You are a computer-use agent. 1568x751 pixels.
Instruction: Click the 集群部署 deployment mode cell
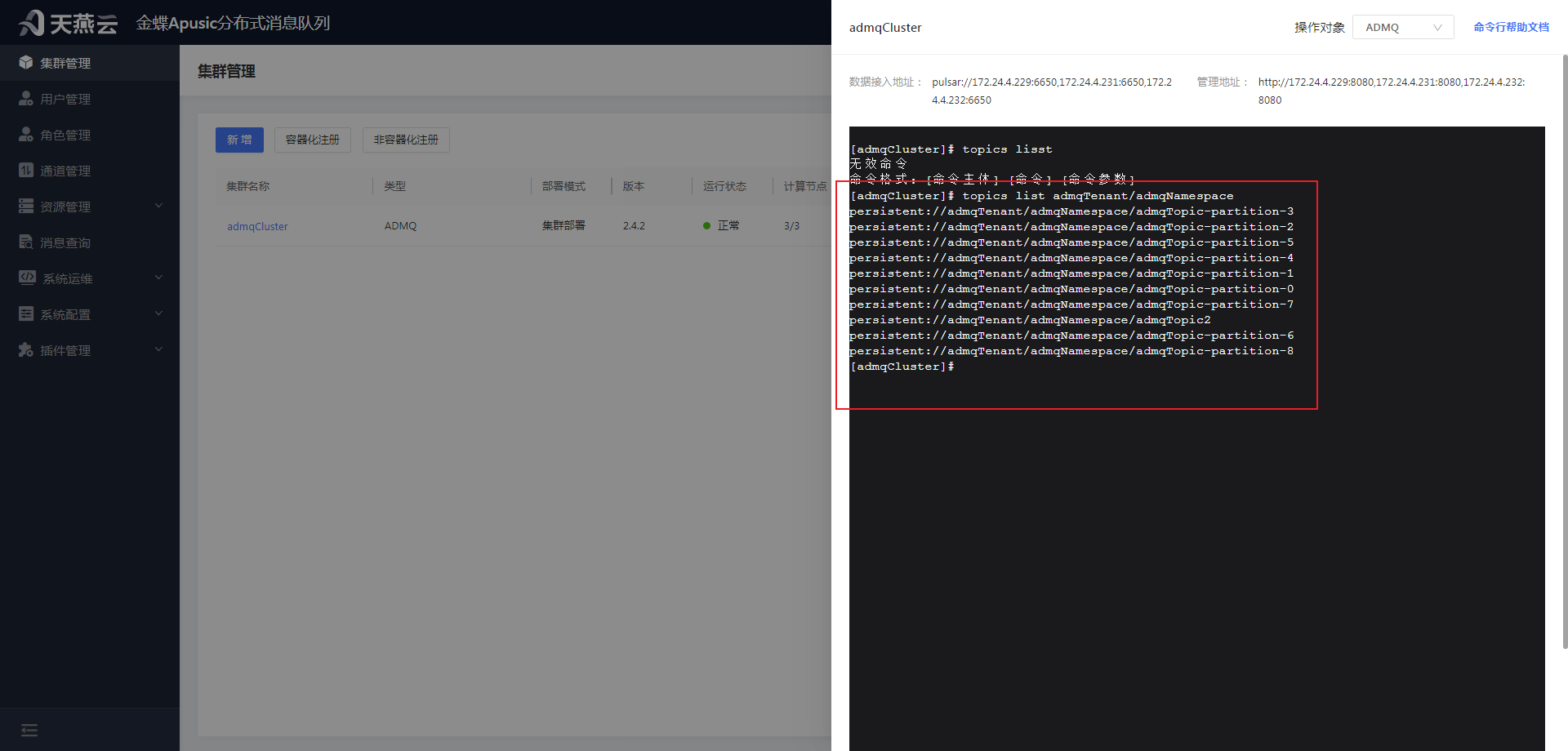(x=563, y=225)
